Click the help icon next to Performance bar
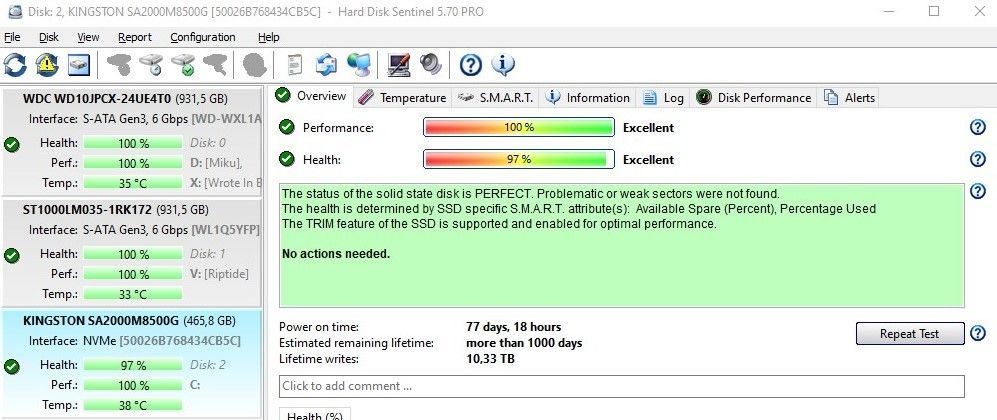The image size is (997, 420). tap(978, 128)
